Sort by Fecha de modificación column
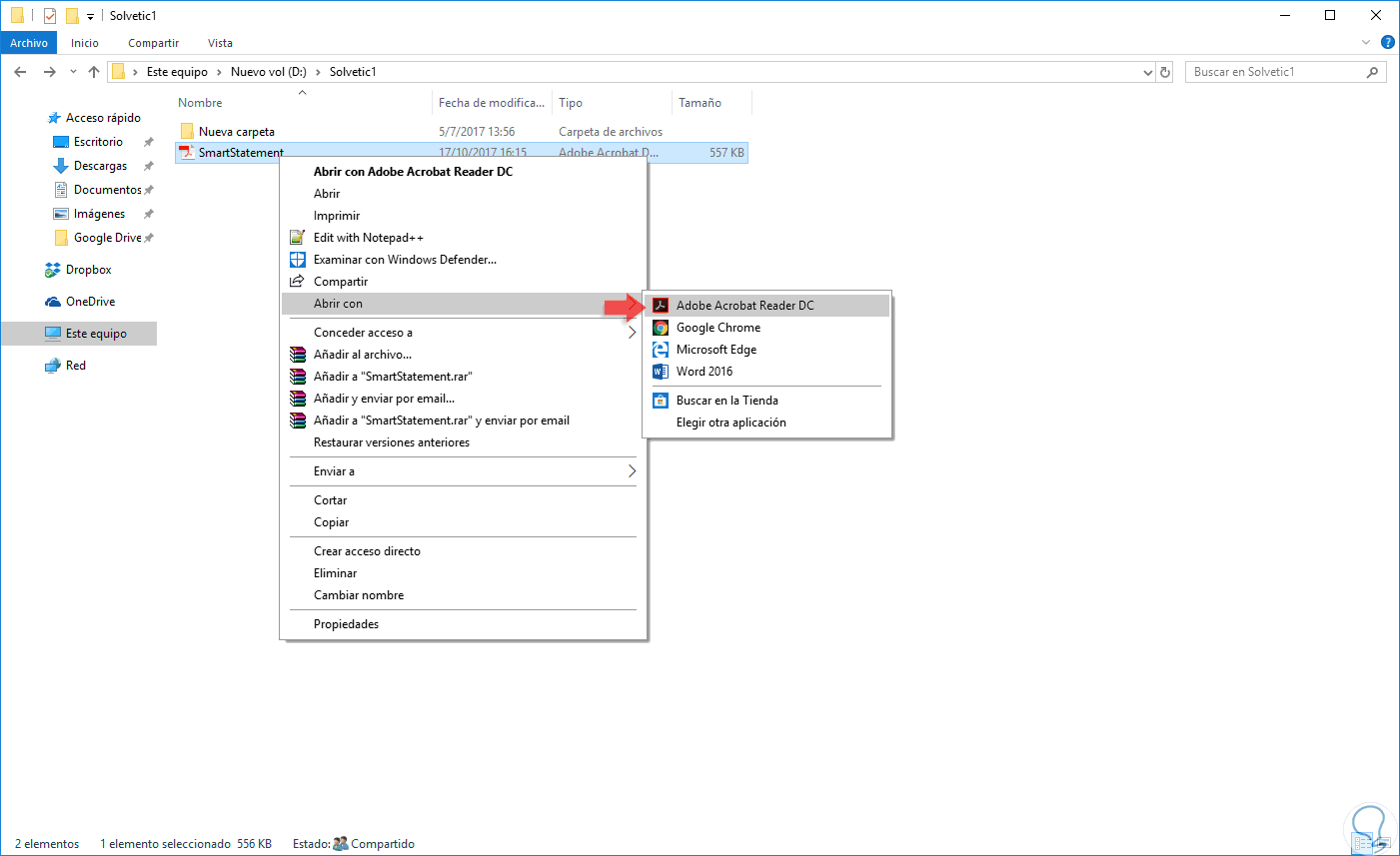The width and height of the screenshot is (1400, 856). coord(492,103)
